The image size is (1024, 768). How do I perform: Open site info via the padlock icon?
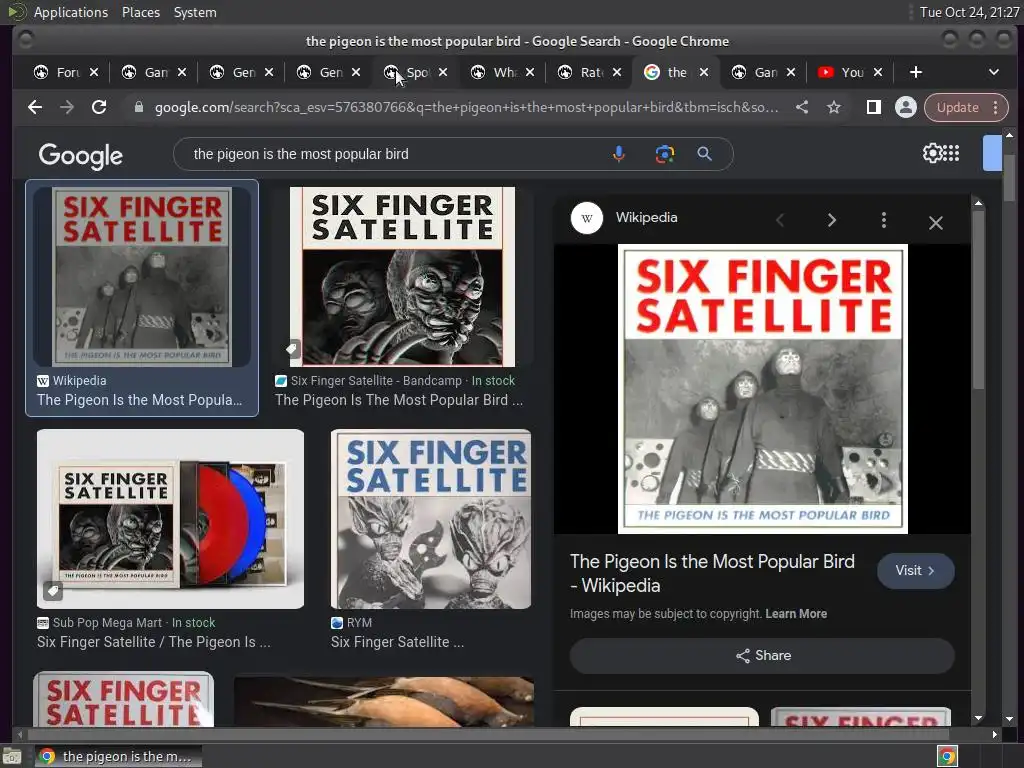point(138,107)
